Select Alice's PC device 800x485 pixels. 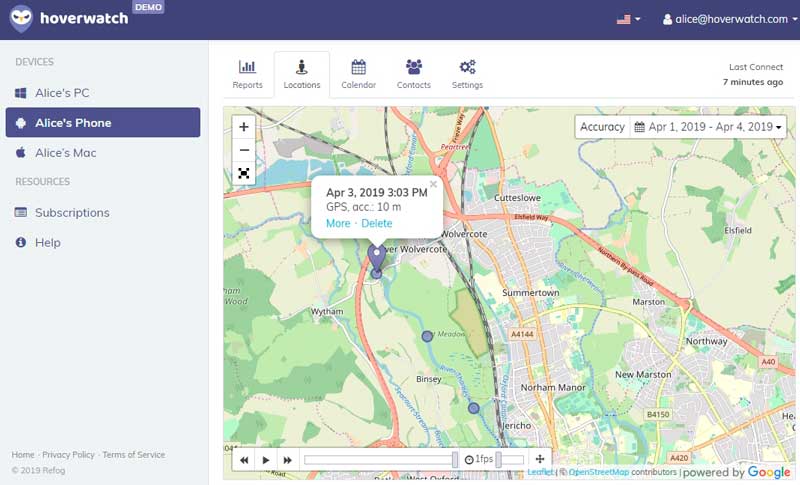[62, 93]
